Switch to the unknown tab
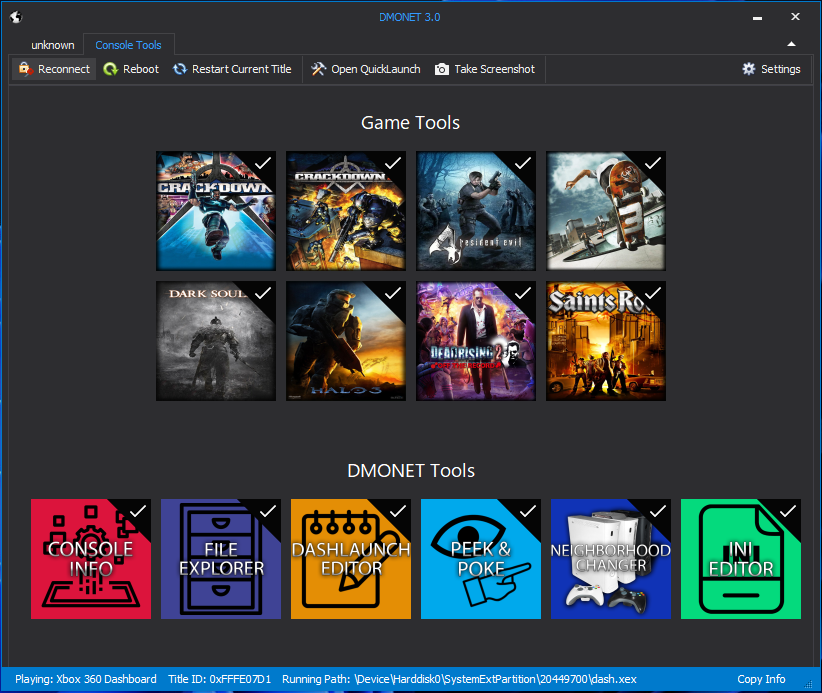822x693 pixels. click(x=52, y=44)
